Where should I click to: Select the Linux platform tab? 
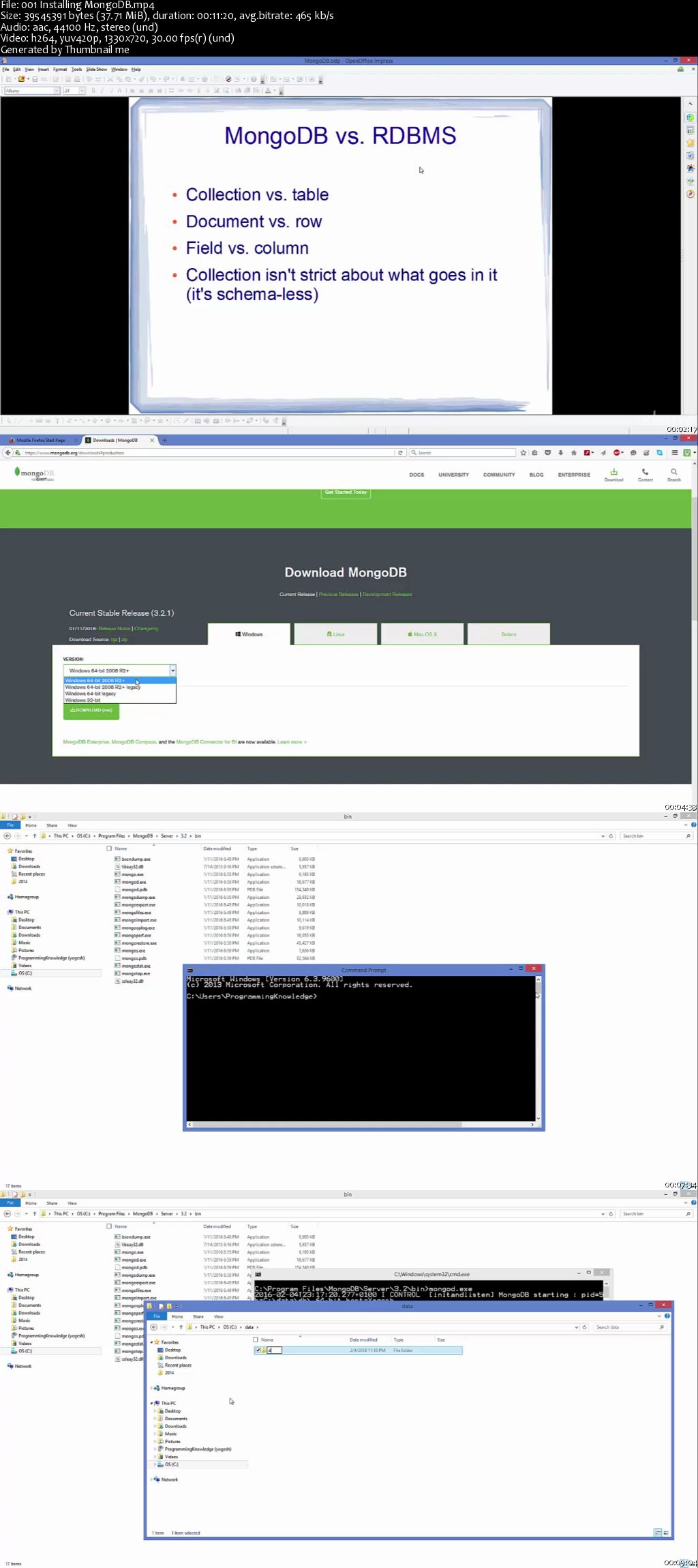pyautogui.click(x=335, y=634)
